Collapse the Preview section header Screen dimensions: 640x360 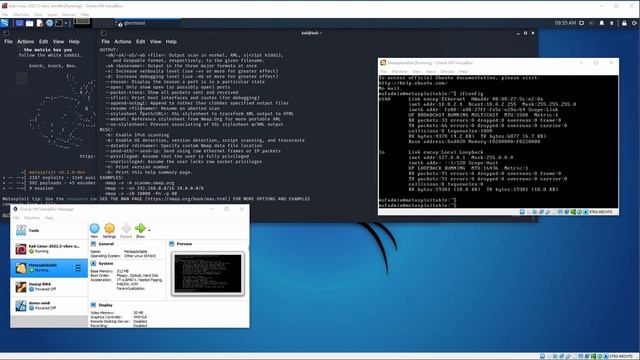click(184, 244)
